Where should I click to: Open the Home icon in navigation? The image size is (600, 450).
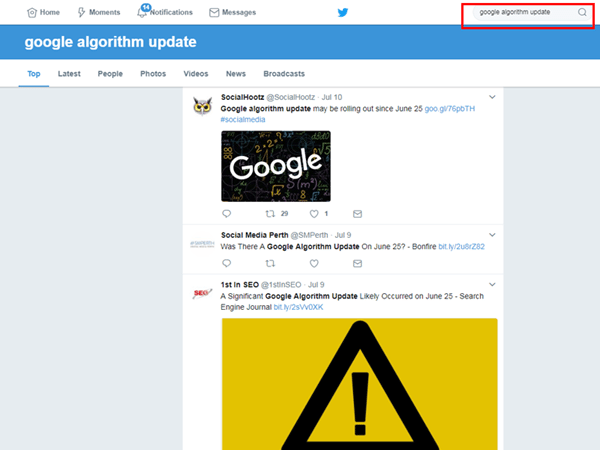32,13
